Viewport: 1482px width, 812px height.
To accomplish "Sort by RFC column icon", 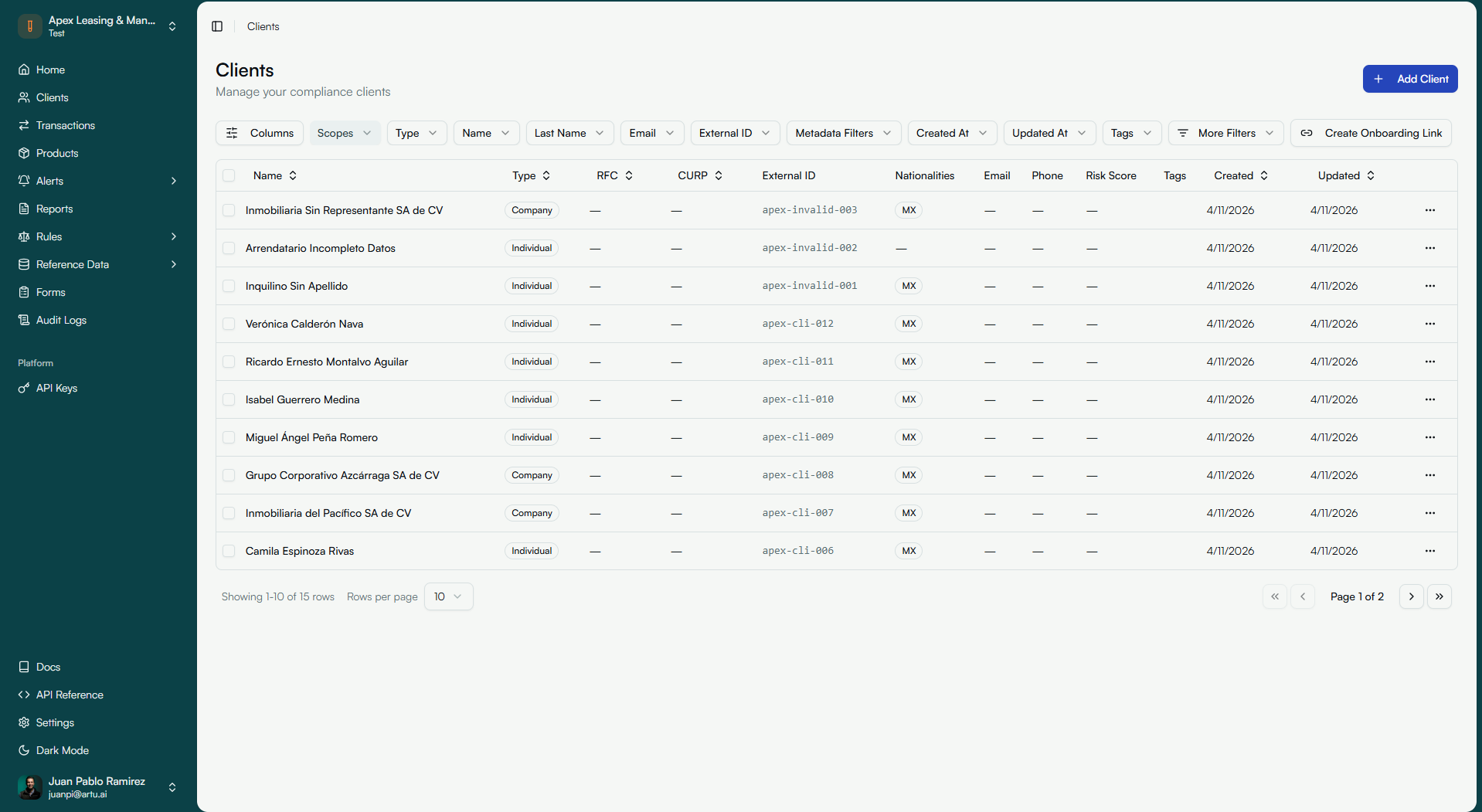I will [629, 175].
